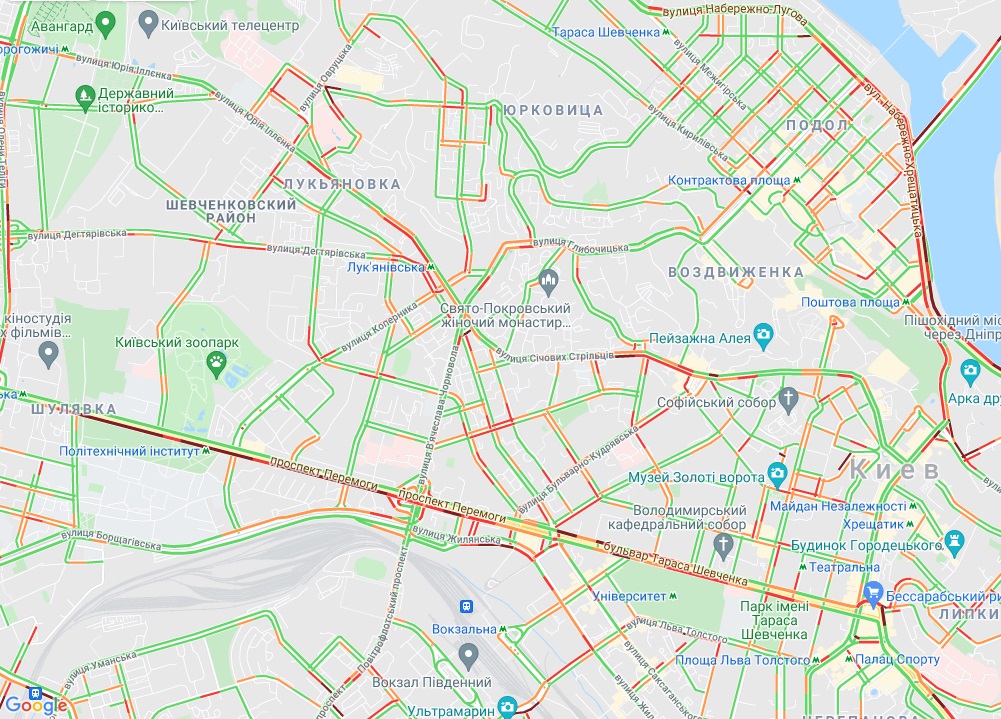Open the Київський зоопарк paw marker

tap(217, 365)
